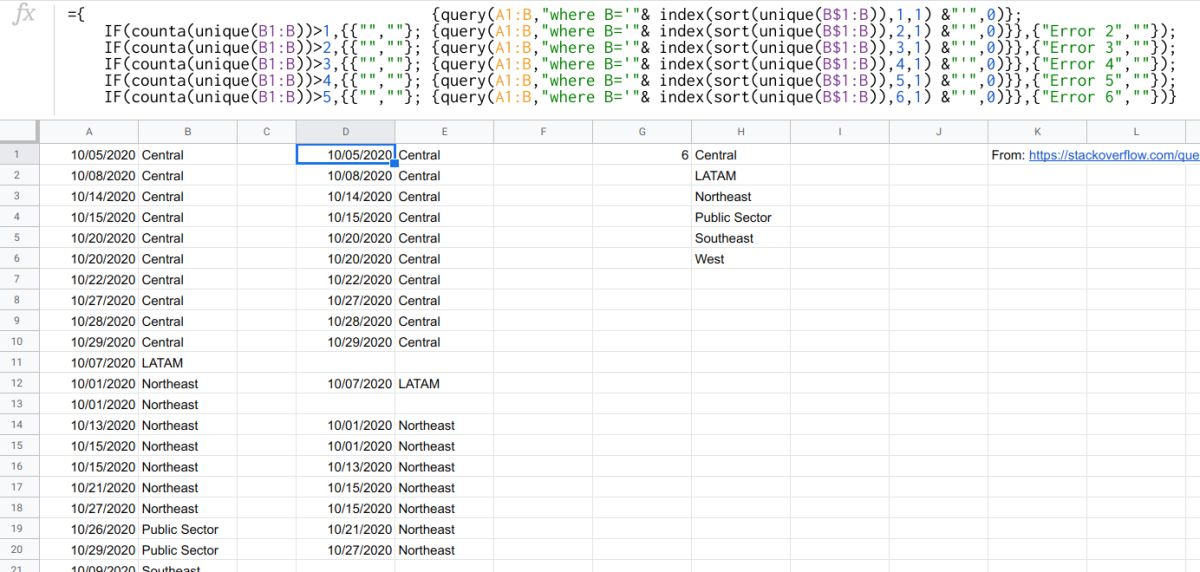1200x572 pixels.
Task: Click inside the formula bar text
Action: [x=621, y=56]
